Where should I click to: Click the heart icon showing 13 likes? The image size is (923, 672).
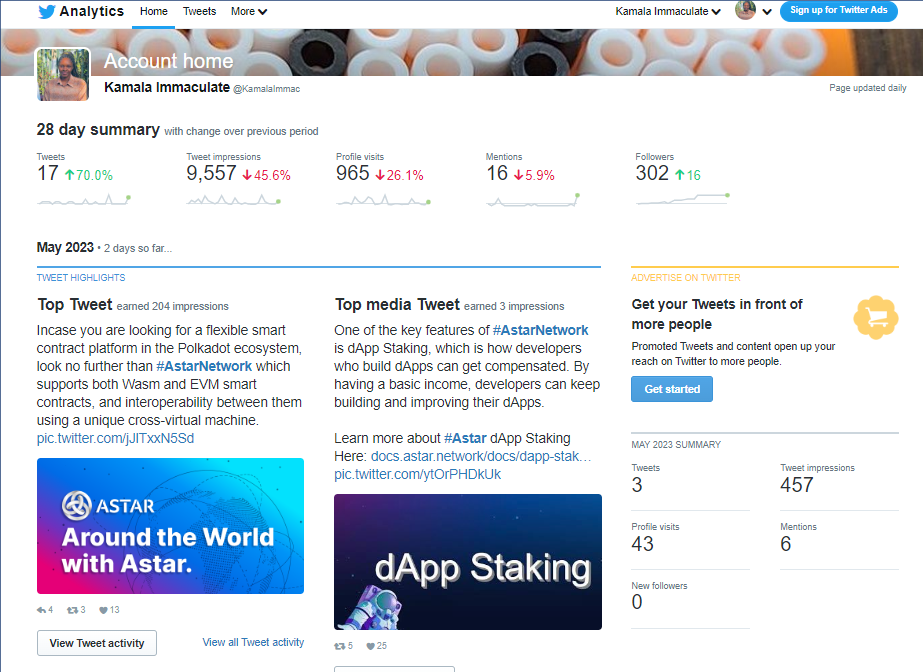pos(104,609)
